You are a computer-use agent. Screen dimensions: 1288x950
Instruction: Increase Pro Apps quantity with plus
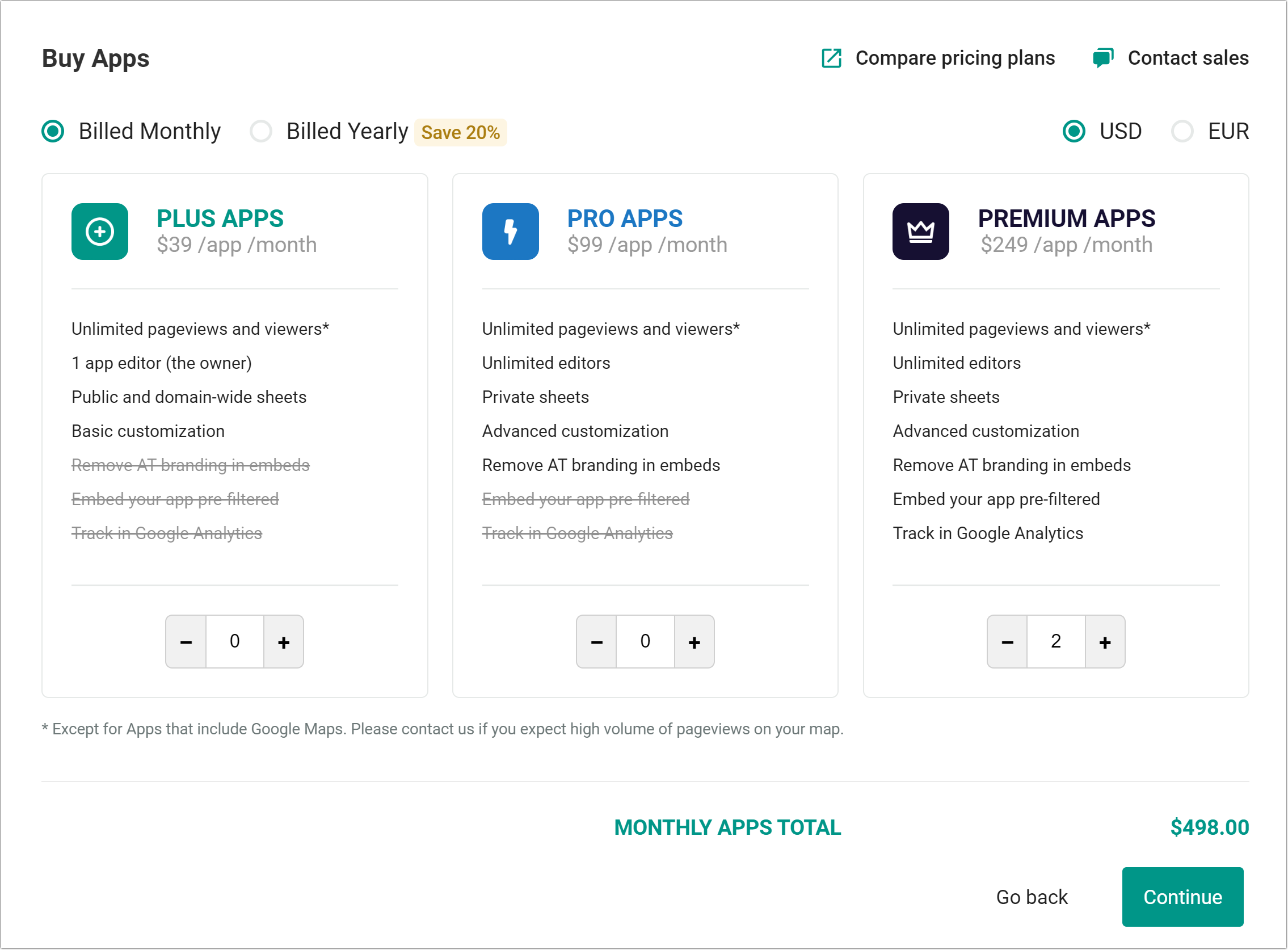click(694, 642)
